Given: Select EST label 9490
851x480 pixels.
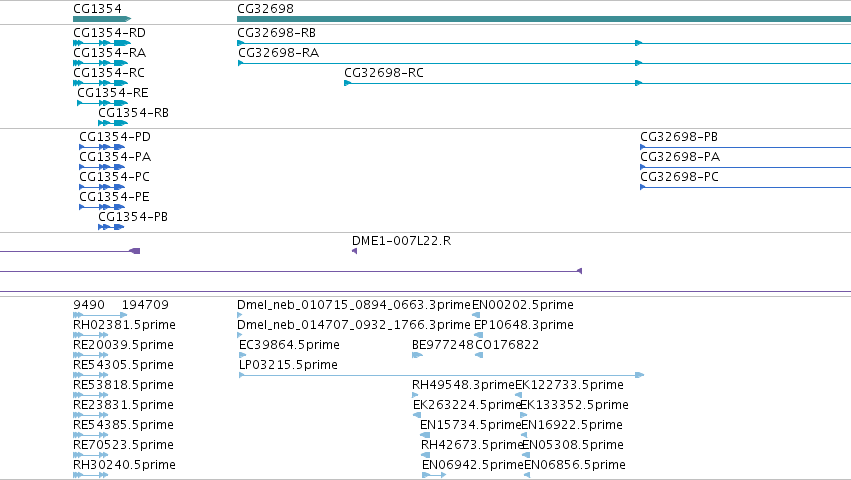Looking at the screenshot, I should coord(89,305).
